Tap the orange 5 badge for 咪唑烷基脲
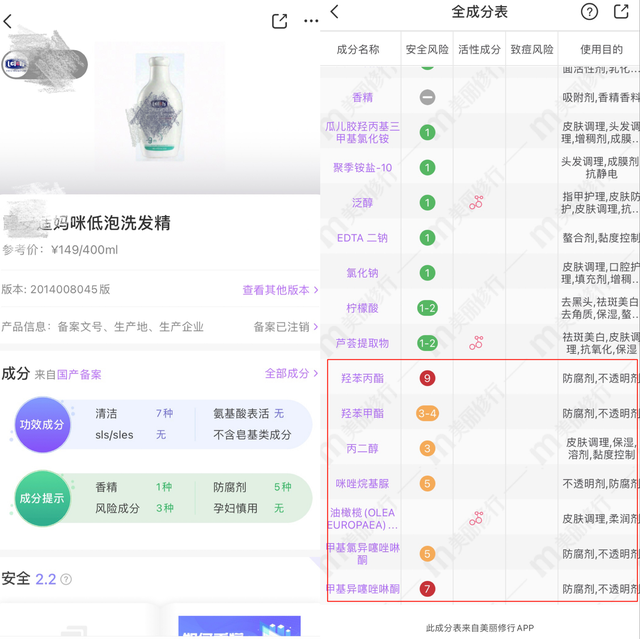Image resolution: width=640 pixels, height=639 pixels. tap(427, 484)
